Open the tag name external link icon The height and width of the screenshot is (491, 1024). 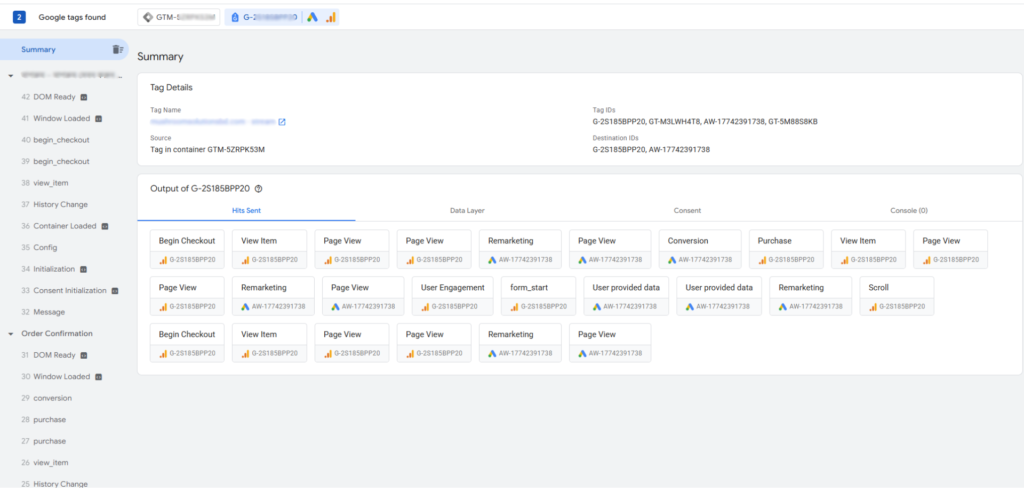point(282,122)
